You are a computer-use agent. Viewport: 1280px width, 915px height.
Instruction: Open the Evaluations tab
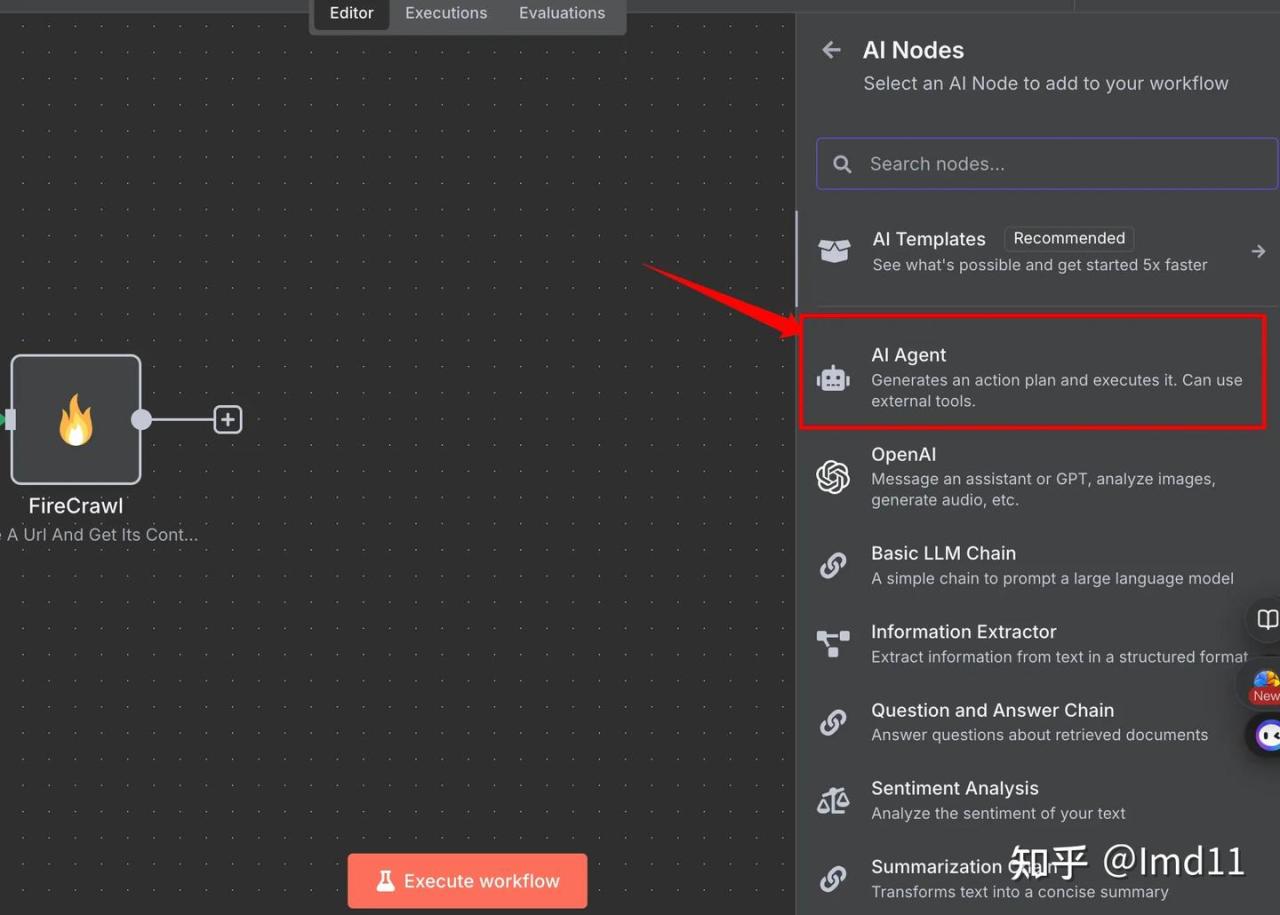pos(561,13)
